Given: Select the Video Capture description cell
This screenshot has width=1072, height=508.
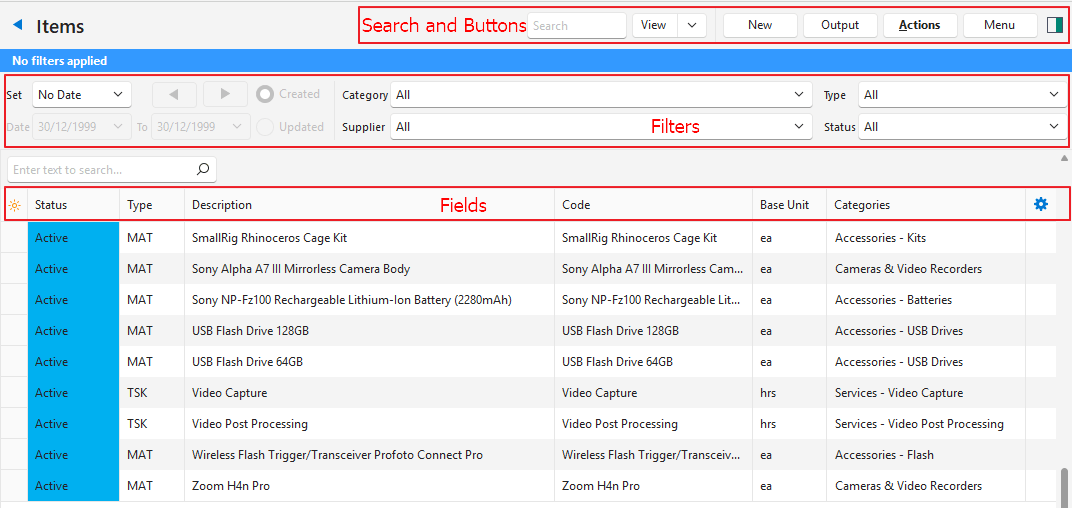Looking at the screenshot, I should (369, 392).
